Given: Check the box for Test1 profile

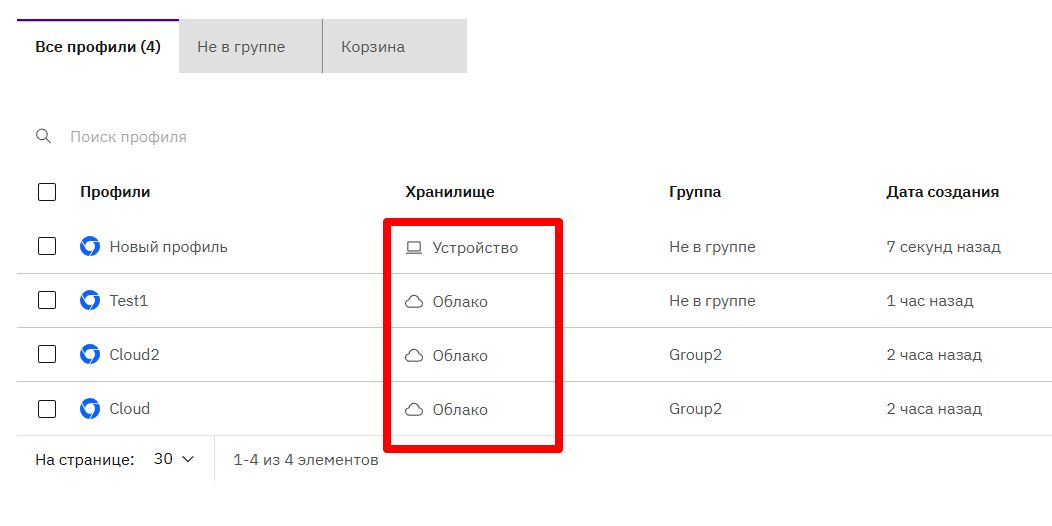Looking at the screenshot, I should 47,300.
